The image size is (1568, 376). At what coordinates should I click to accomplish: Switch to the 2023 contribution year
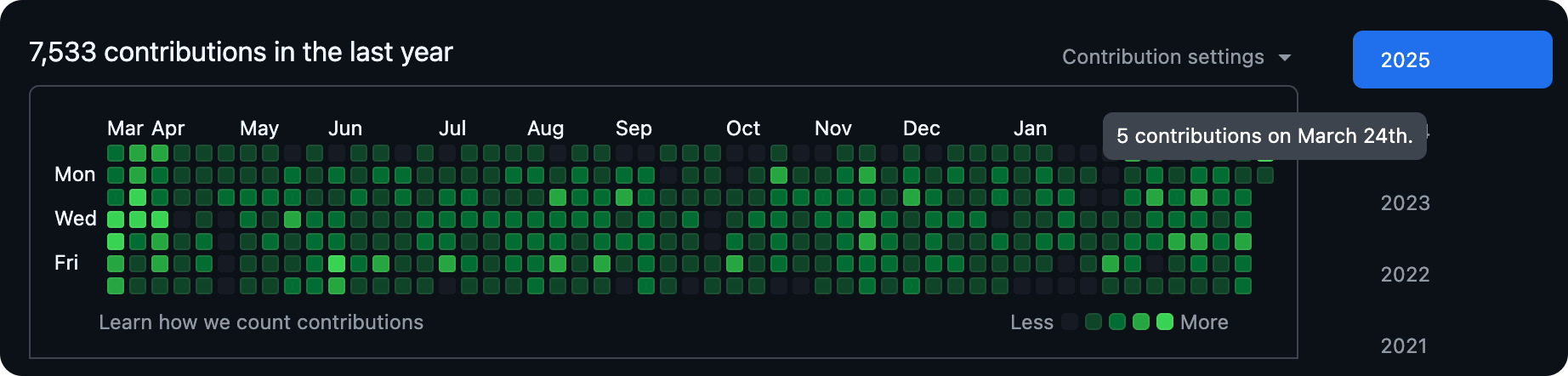click(1405, 203)
